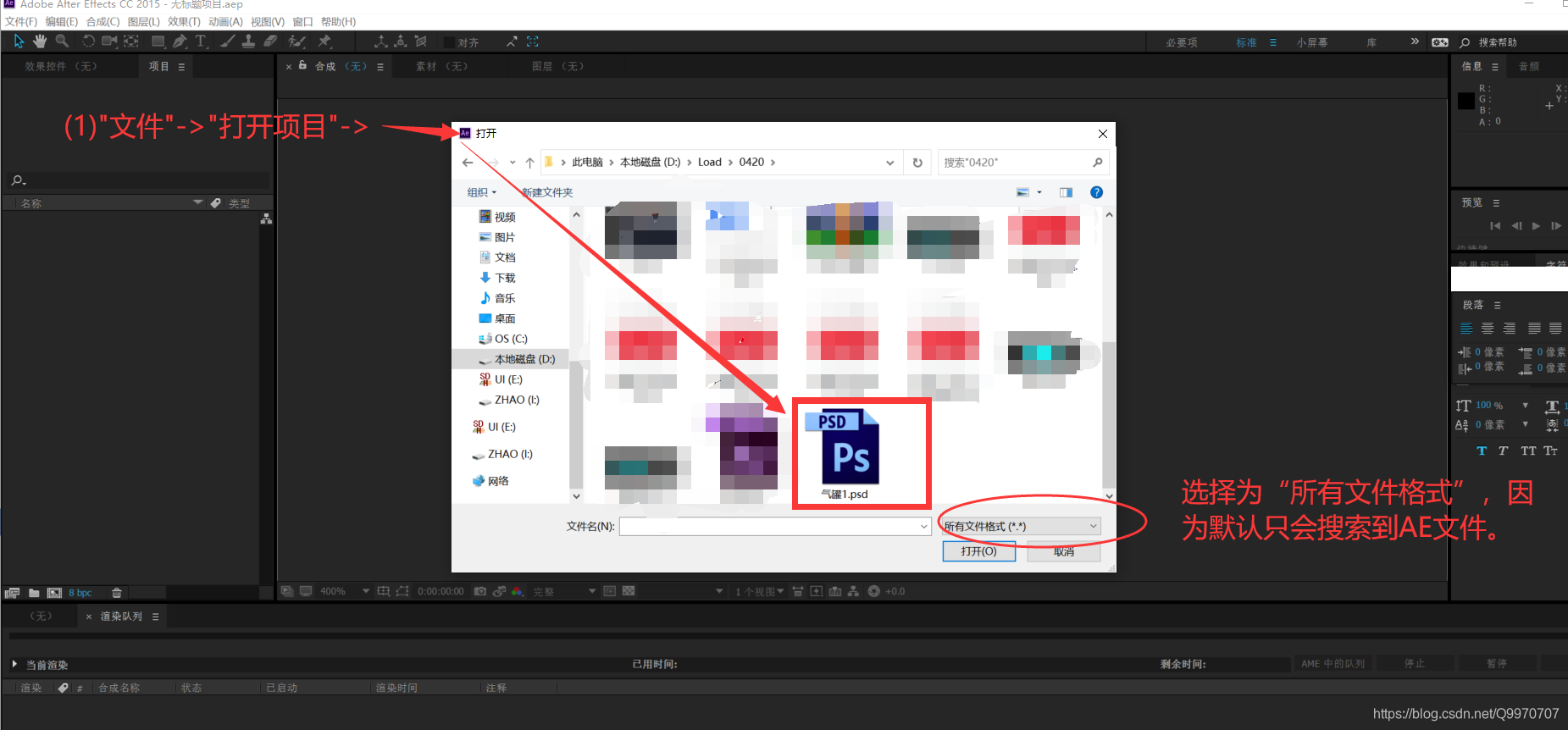Switch to the 渲染队列 tab

pos(121,617)
